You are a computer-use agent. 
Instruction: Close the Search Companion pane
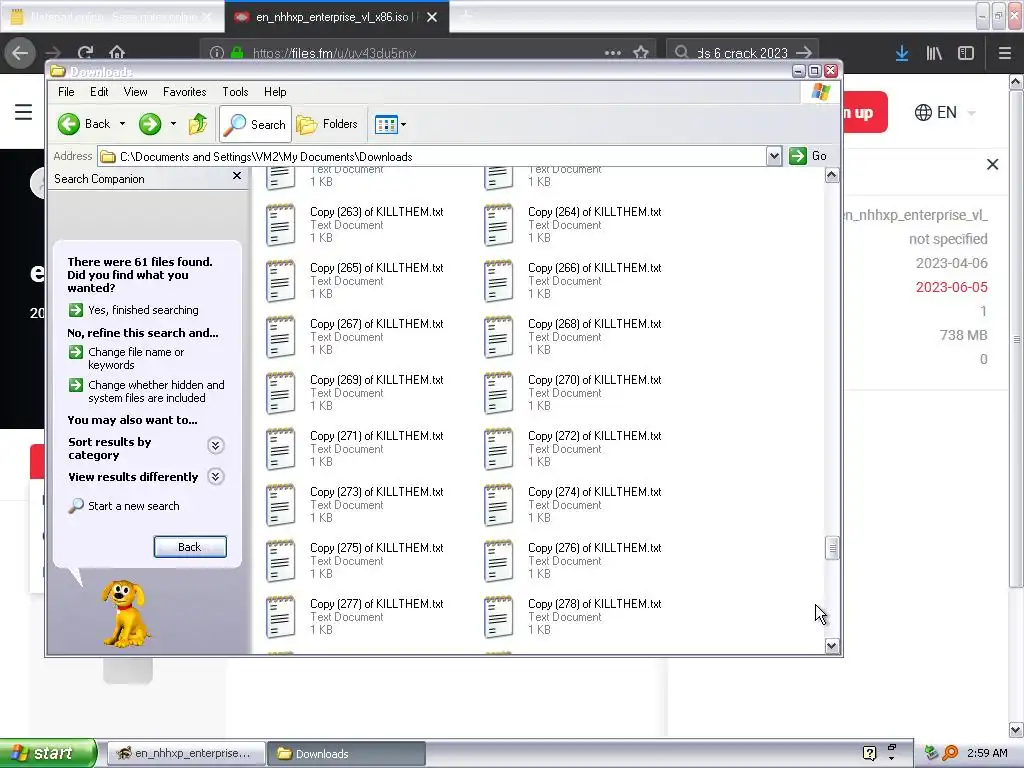click(x=237, y=176)
